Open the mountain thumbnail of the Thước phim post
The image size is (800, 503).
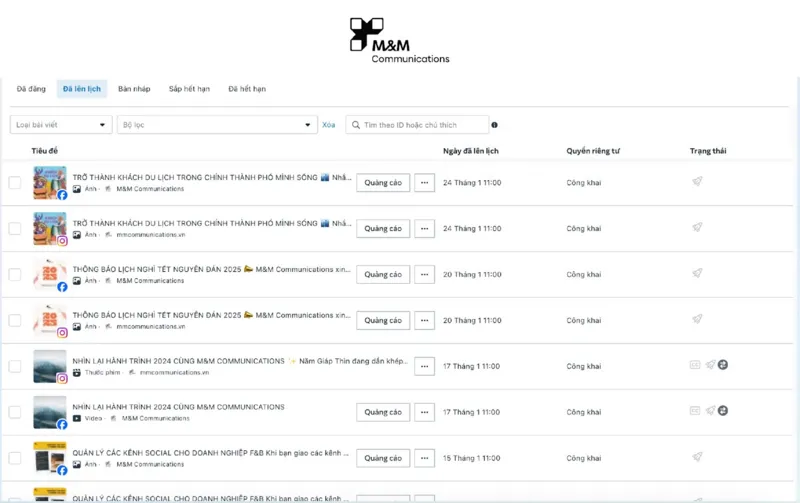click(x=49, y=366)
